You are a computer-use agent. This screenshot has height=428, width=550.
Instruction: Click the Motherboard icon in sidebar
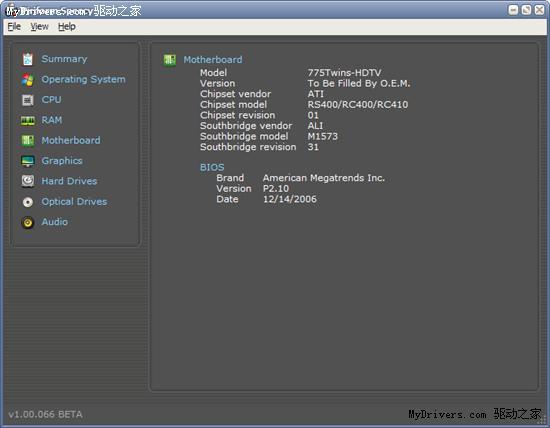[x=28, y=141]
